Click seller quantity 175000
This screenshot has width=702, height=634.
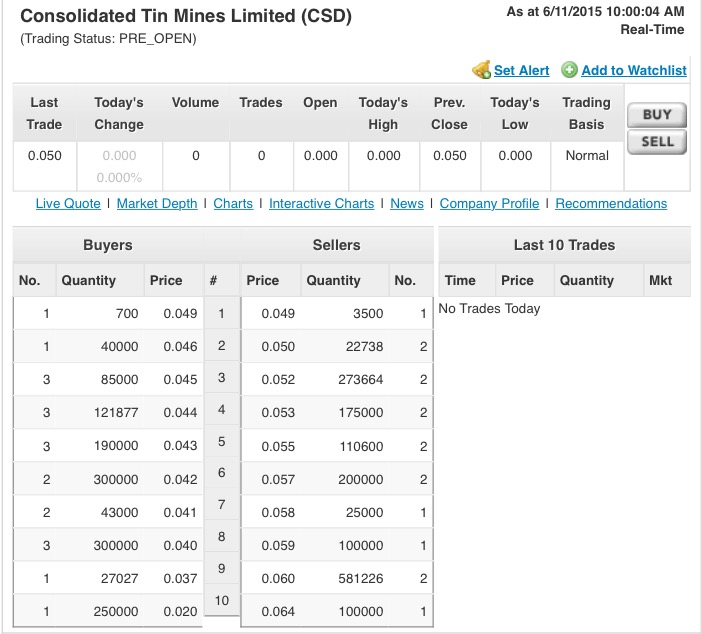pyautogui.click(x=361, y=412)
